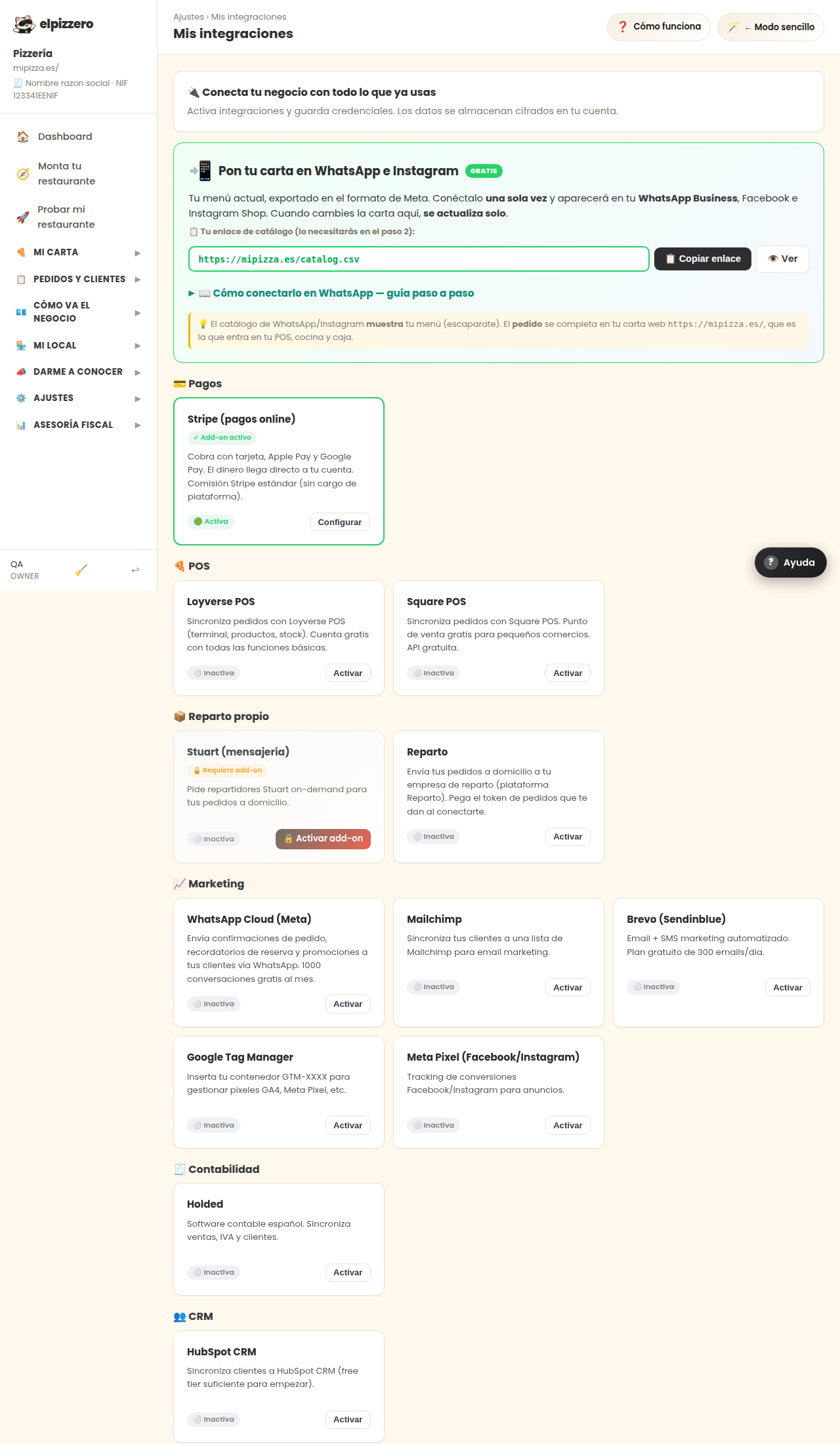Activate Meta Pixel (Facebook/Instagram)

(568, 1126)
